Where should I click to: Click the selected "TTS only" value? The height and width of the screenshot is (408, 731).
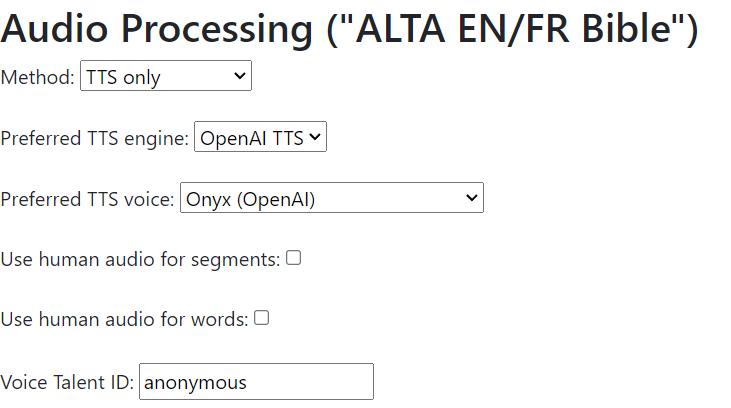[x=124, y=77]
